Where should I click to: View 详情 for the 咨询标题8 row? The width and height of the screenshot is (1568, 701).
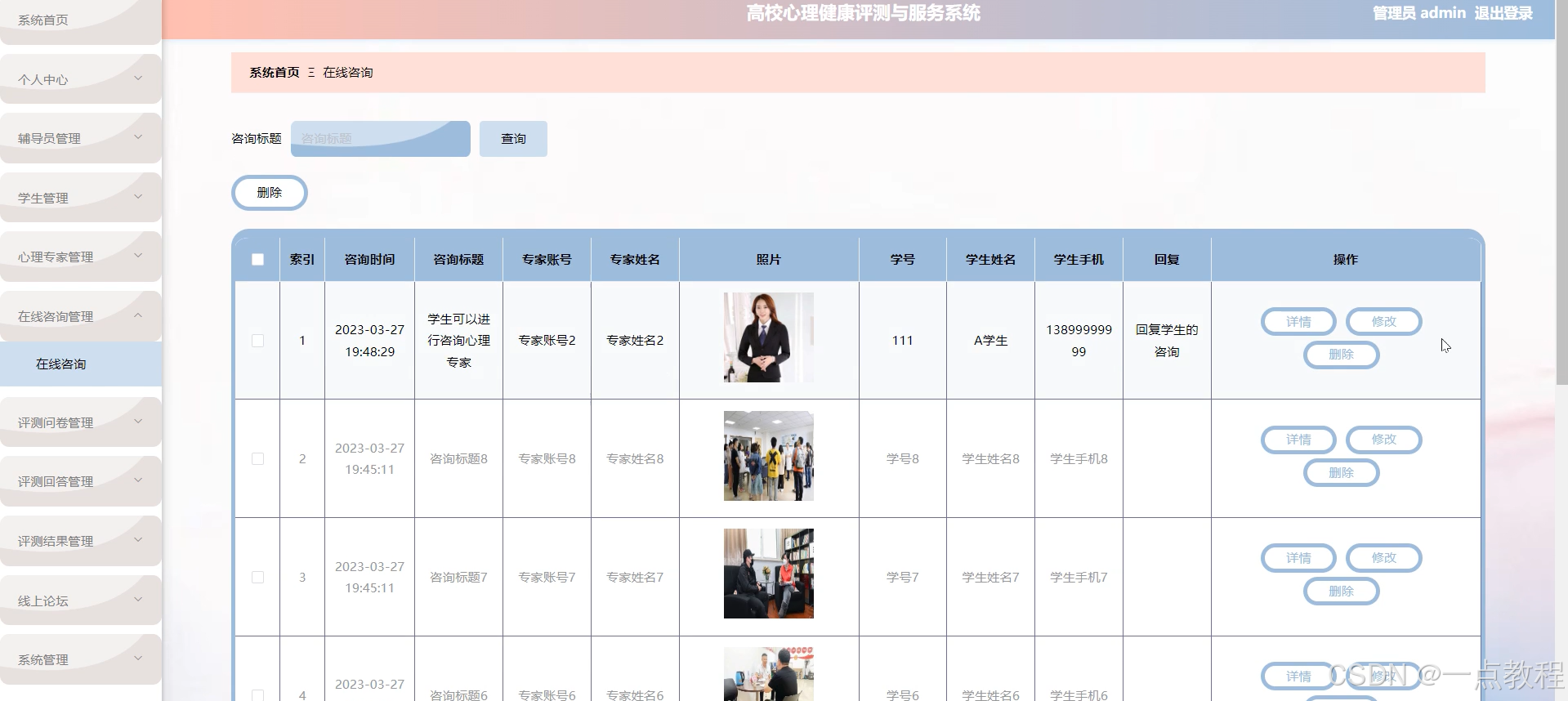click(1298, 440)
